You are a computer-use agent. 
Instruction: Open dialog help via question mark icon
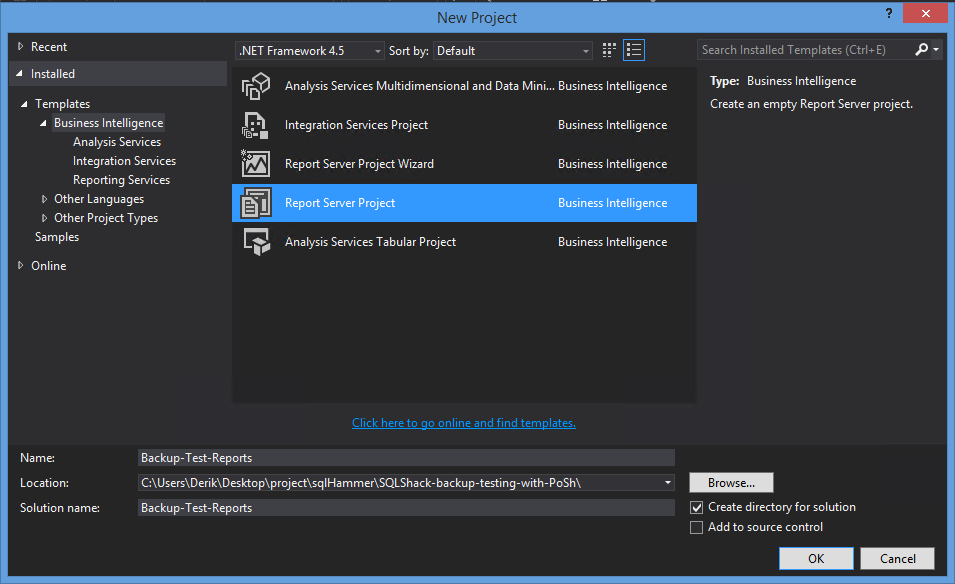point(889,13)
